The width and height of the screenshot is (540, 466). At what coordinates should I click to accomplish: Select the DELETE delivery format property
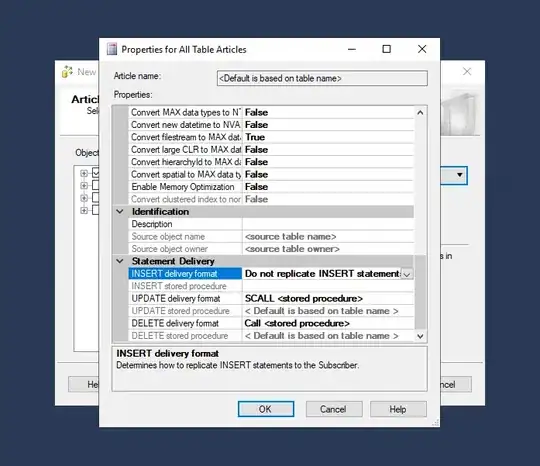tap(185, 323)
